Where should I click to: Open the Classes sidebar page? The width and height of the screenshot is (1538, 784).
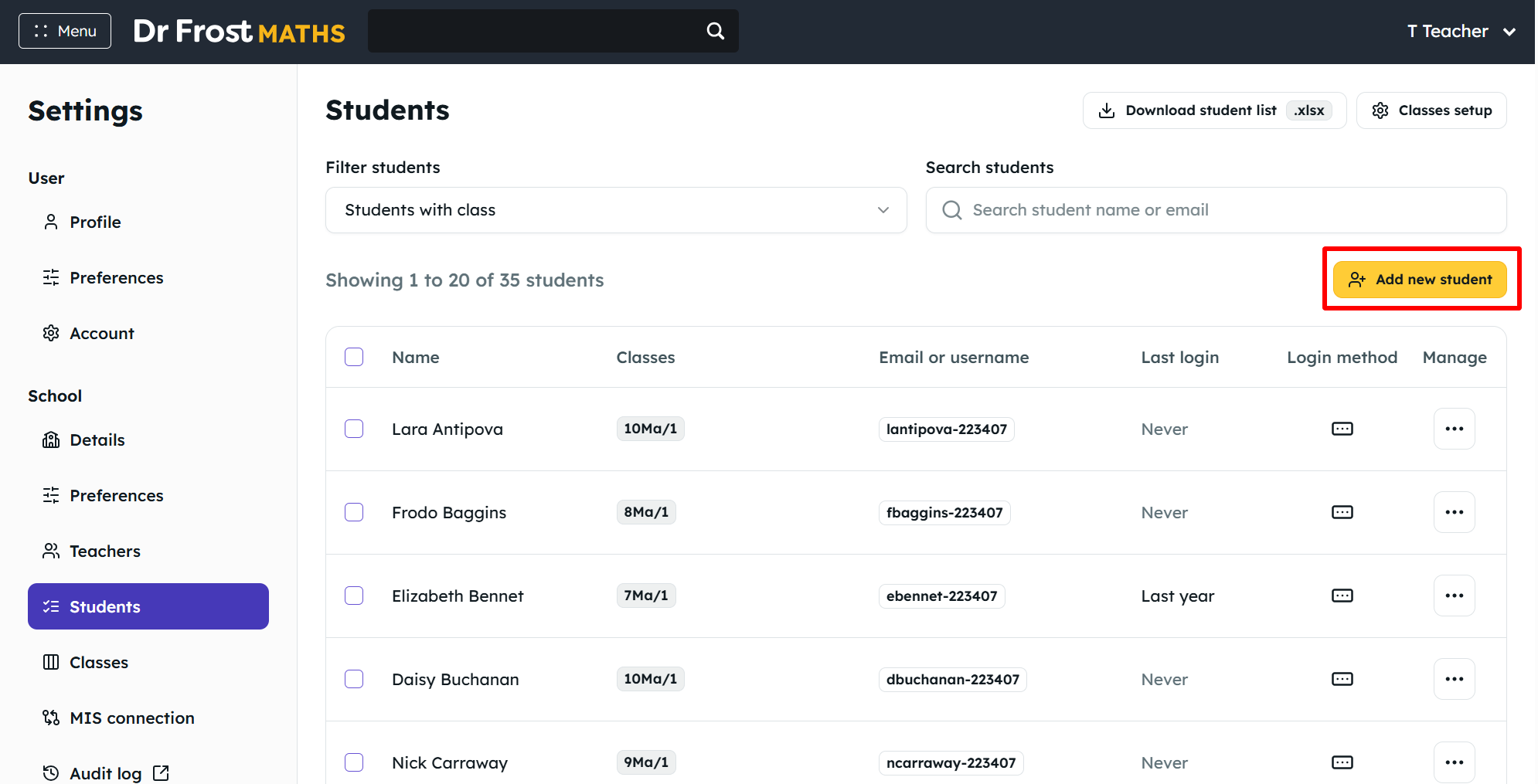(x=148, y=663)
